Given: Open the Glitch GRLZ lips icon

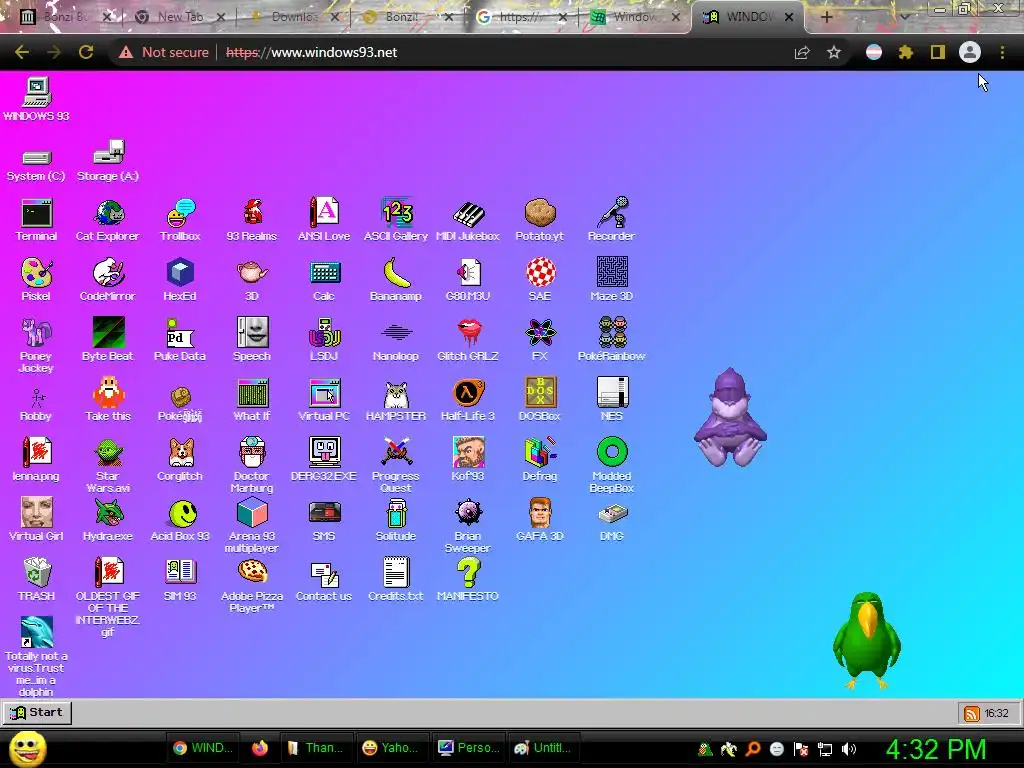Looking at the screenshot, I should tap(468, 340).
